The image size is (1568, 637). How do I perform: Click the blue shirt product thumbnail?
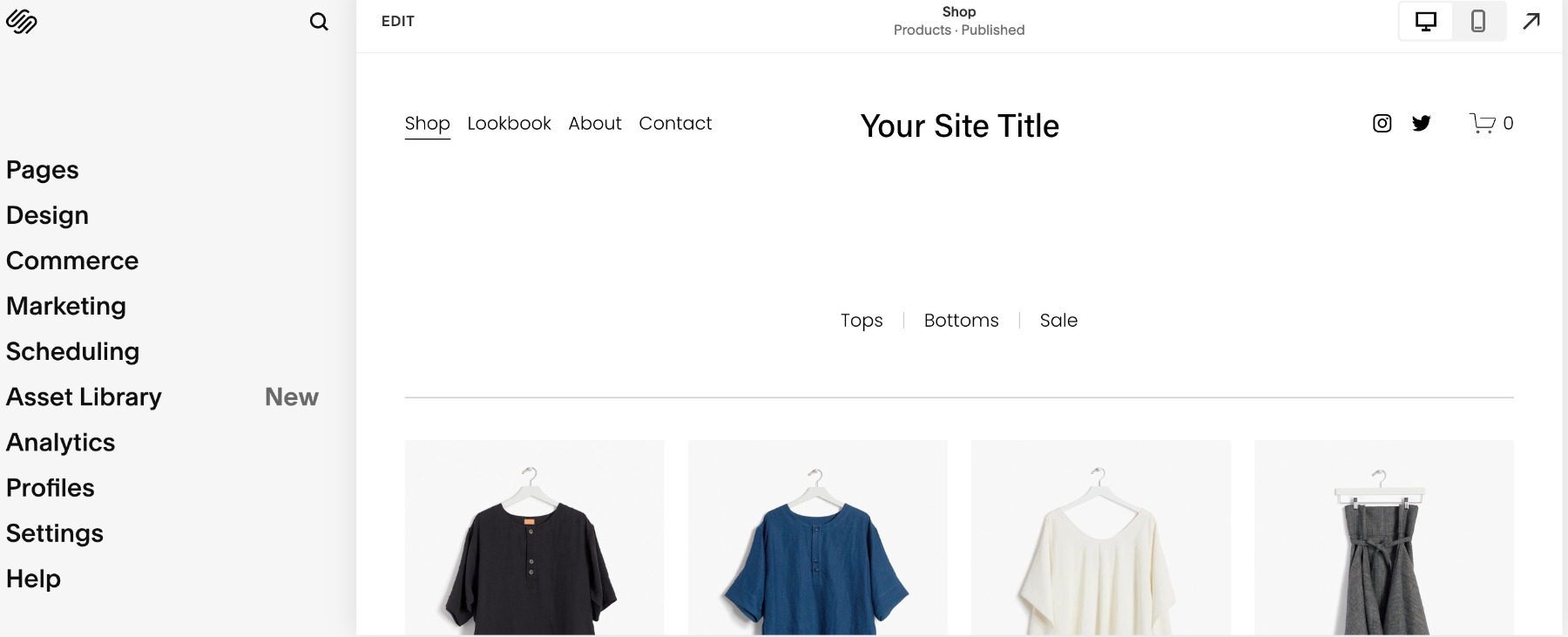817,536
